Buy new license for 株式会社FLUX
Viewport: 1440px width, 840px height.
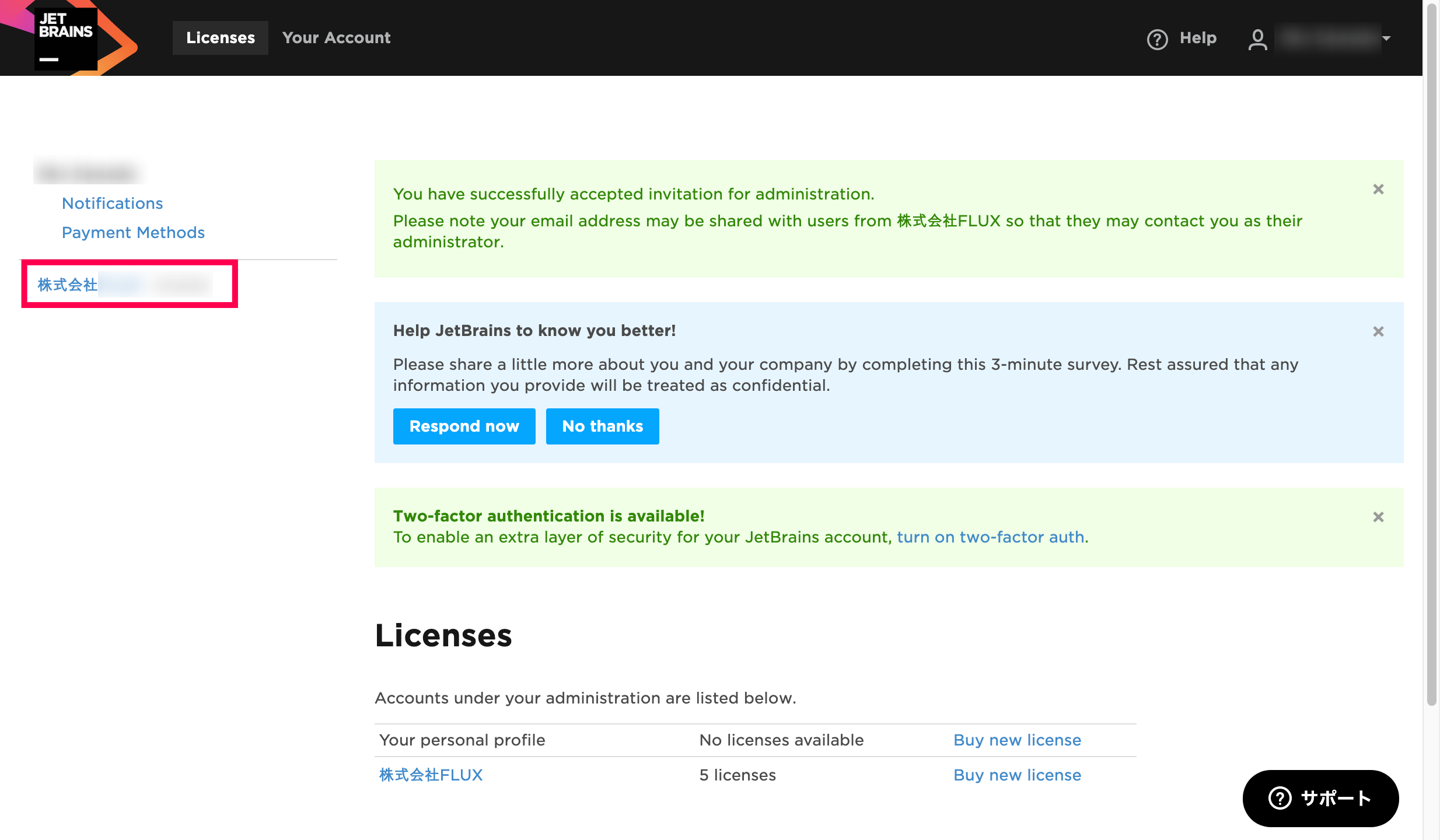(x=1017, y=775)
